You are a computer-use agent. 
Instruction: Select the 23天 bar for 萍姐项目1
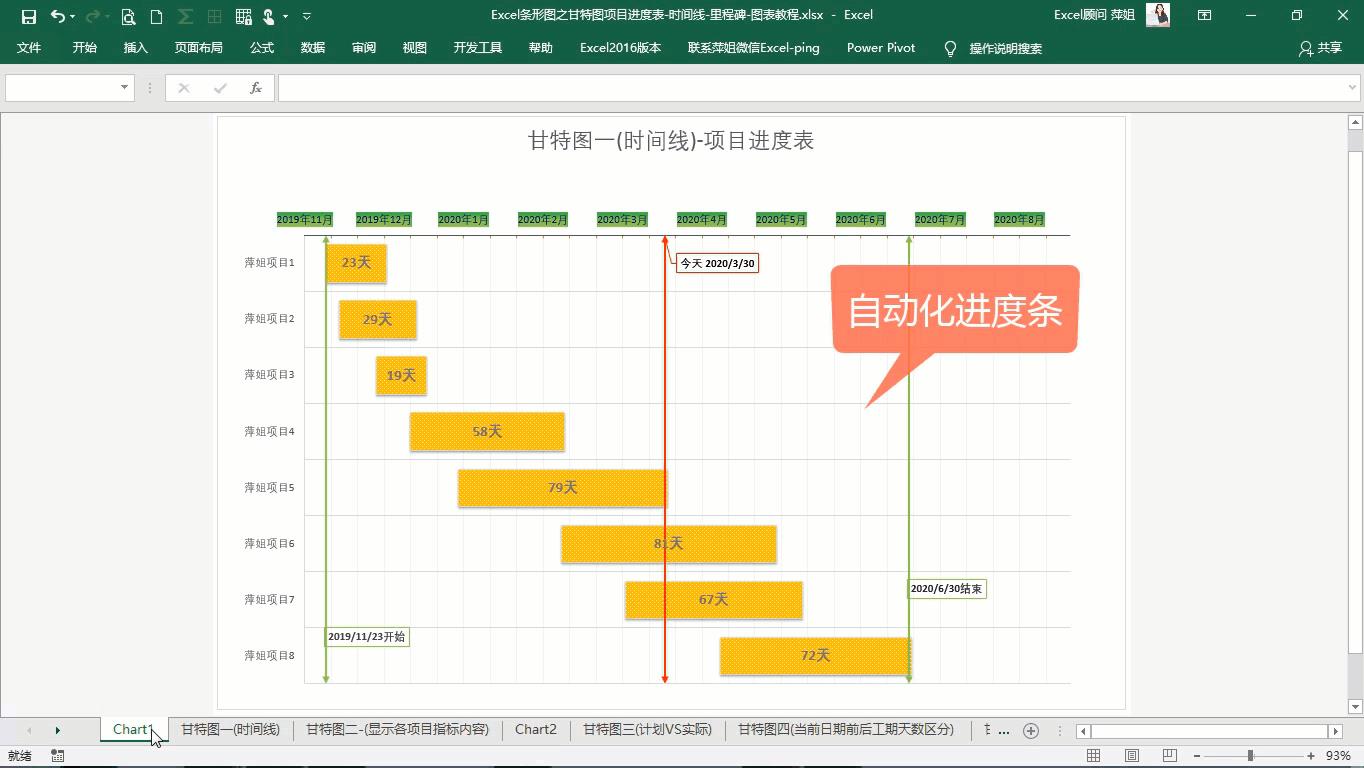(x=356, y=263)
